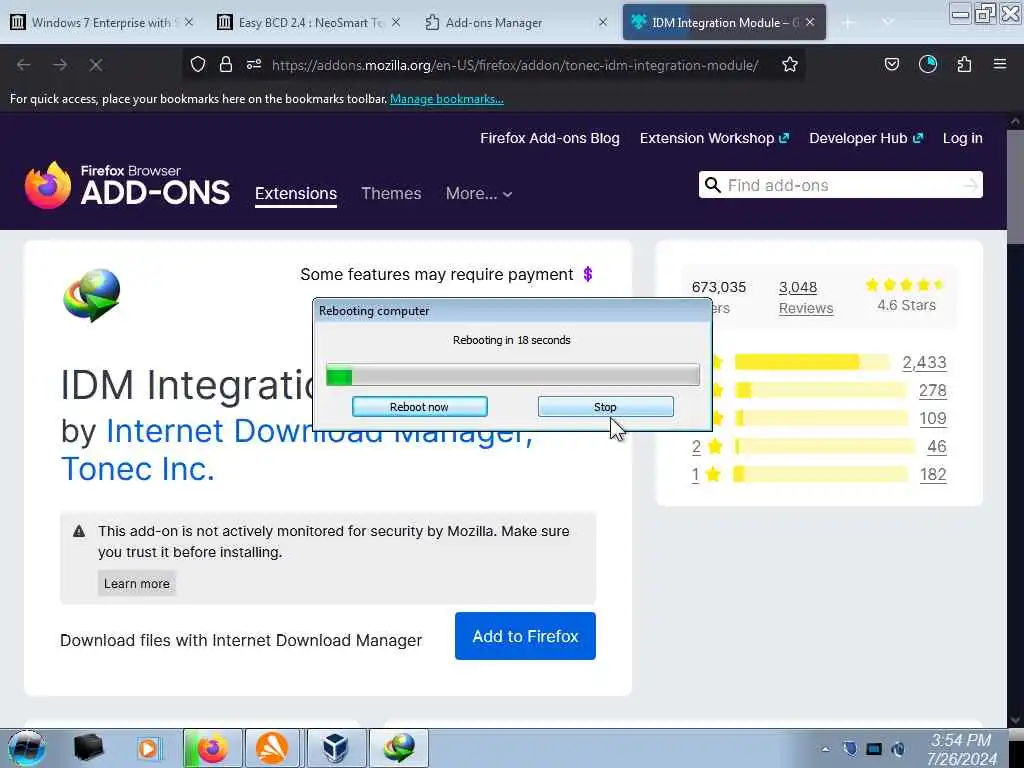
Task: Click the forward navigation arrow
Action: [x=60, y=65]
